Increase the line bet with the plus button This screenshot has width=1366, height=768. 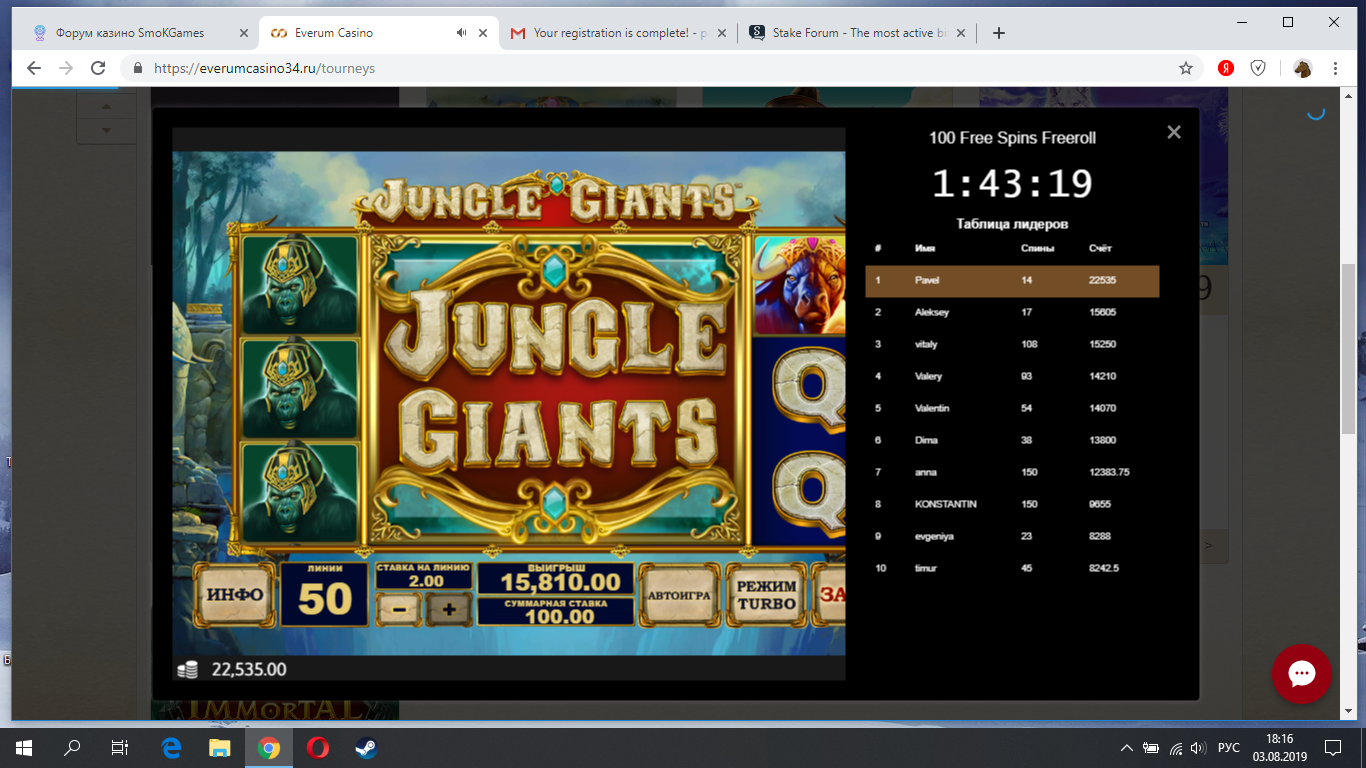449,608
